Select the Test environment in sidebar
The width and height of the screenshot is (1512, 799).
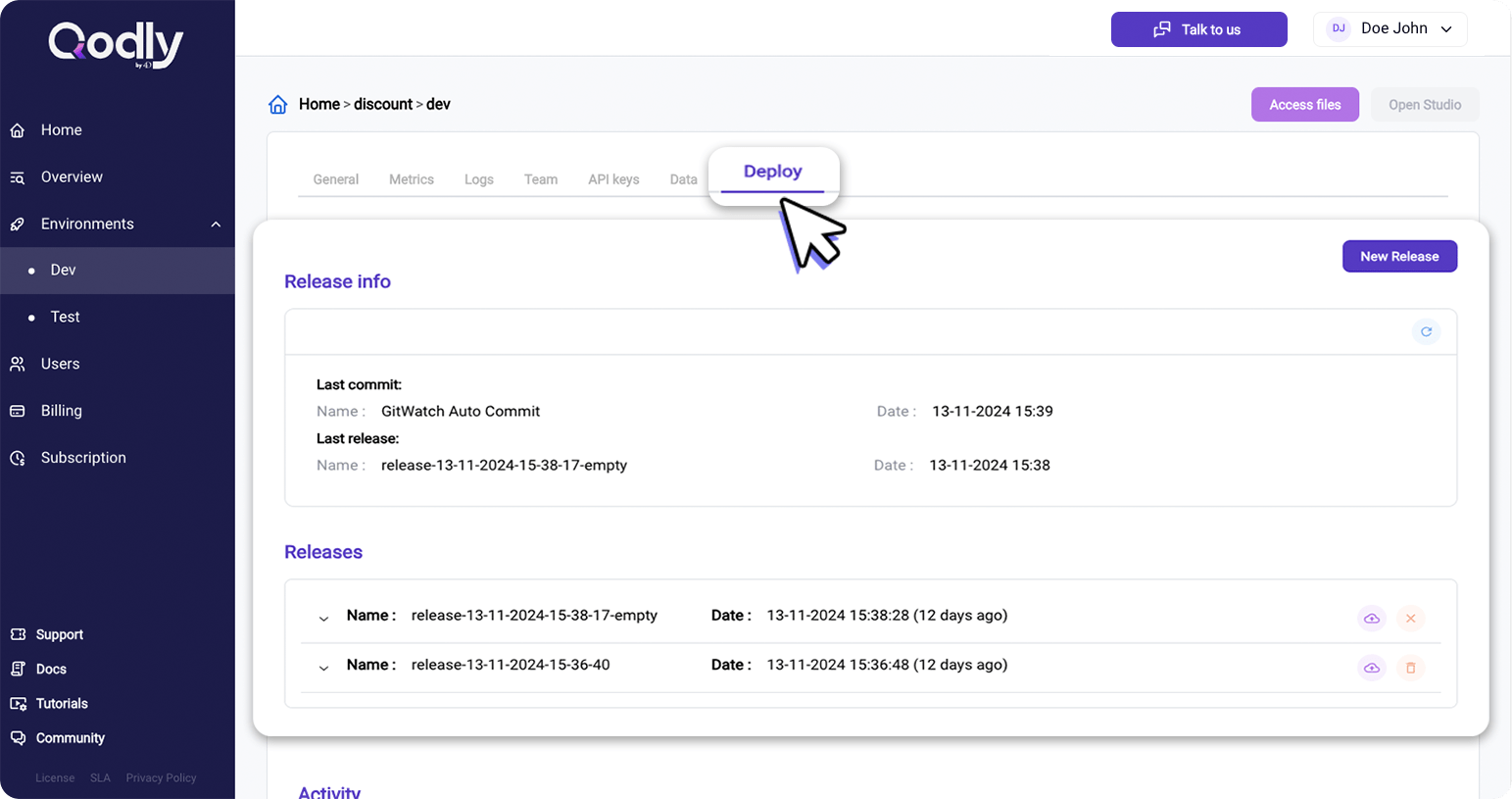tap(65, 317)
